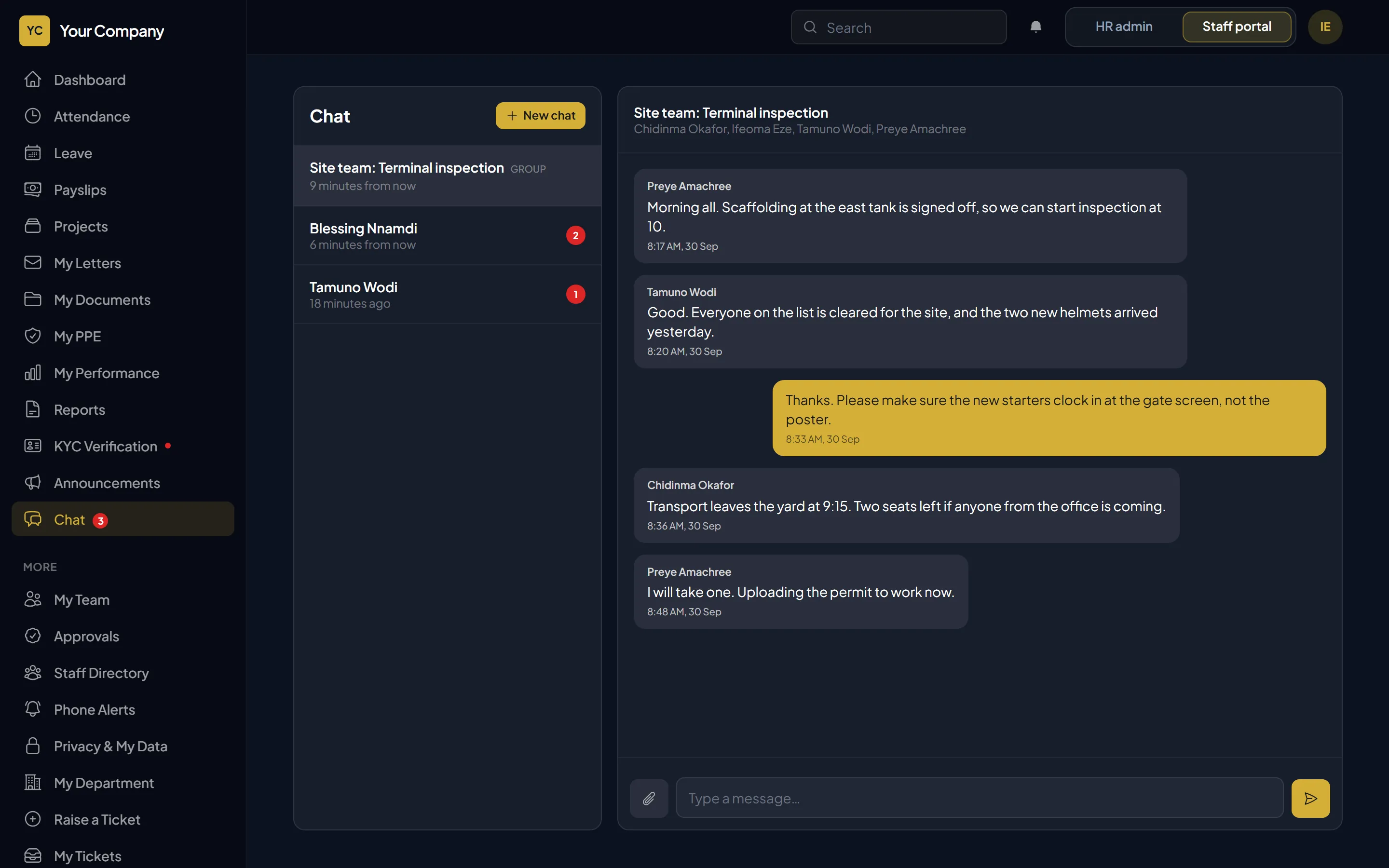Click the Chat speech bubble icon
This screenshot has width=1389, height=868.
(x=33, y=519)
